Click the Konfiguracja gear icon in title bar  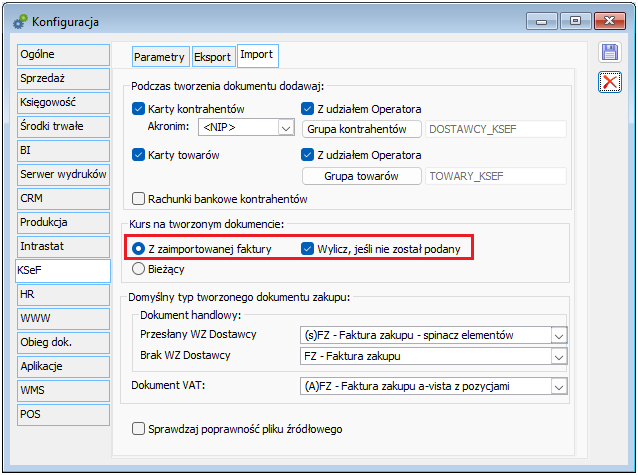coord(17,18)
